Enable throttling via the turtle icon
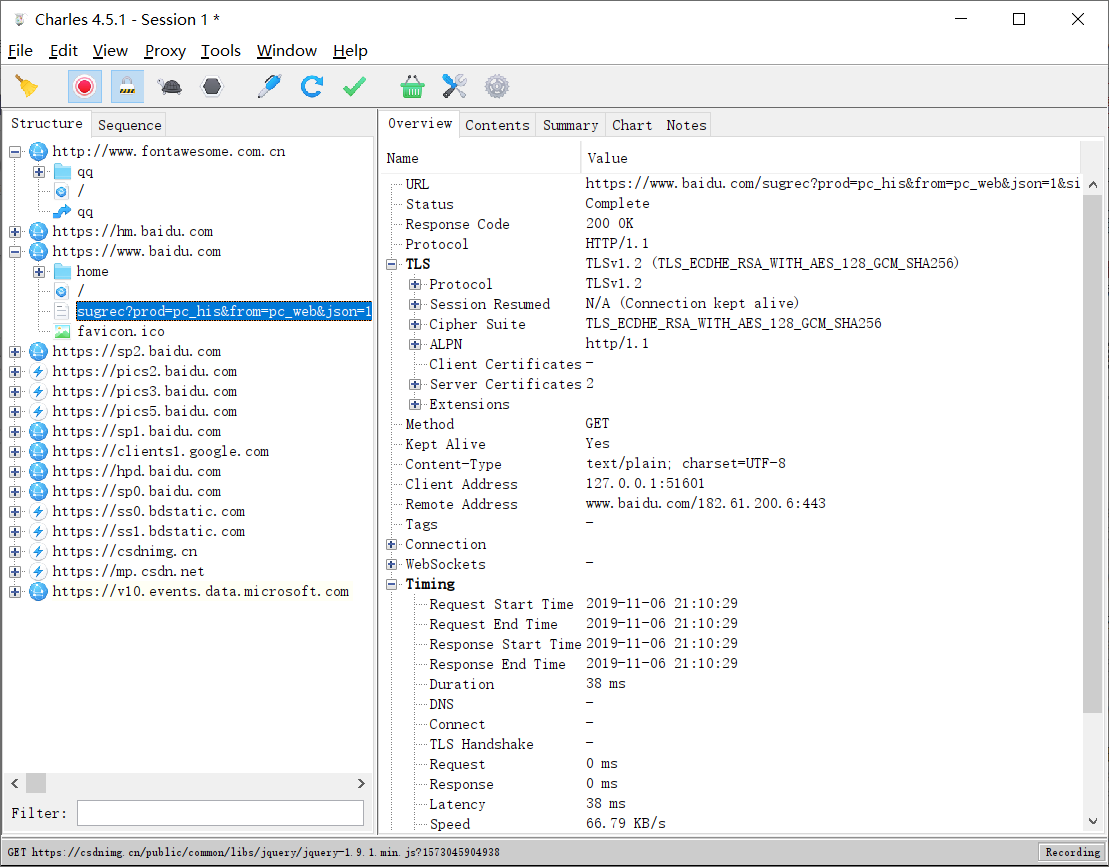 click(x=168, y=86)
